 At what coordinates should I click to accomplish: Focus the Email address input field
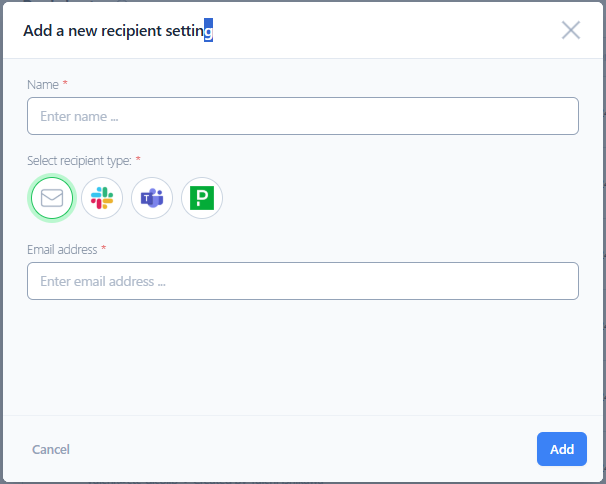click(302, 281)
